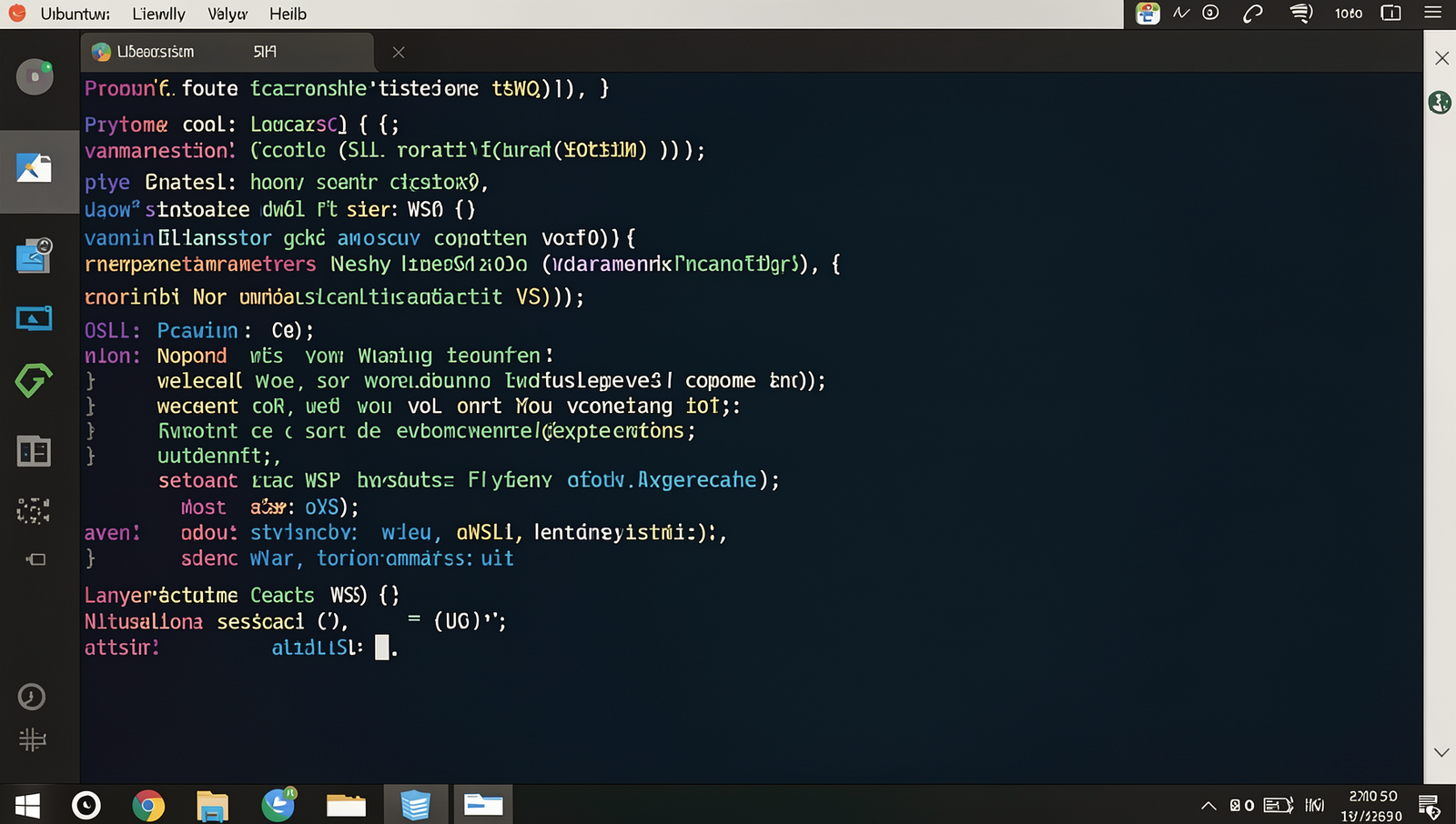Viewport: 1456px width, 824px height.
Task: Click the round clock taskbar icon
Action: click(x=86, y=805)
